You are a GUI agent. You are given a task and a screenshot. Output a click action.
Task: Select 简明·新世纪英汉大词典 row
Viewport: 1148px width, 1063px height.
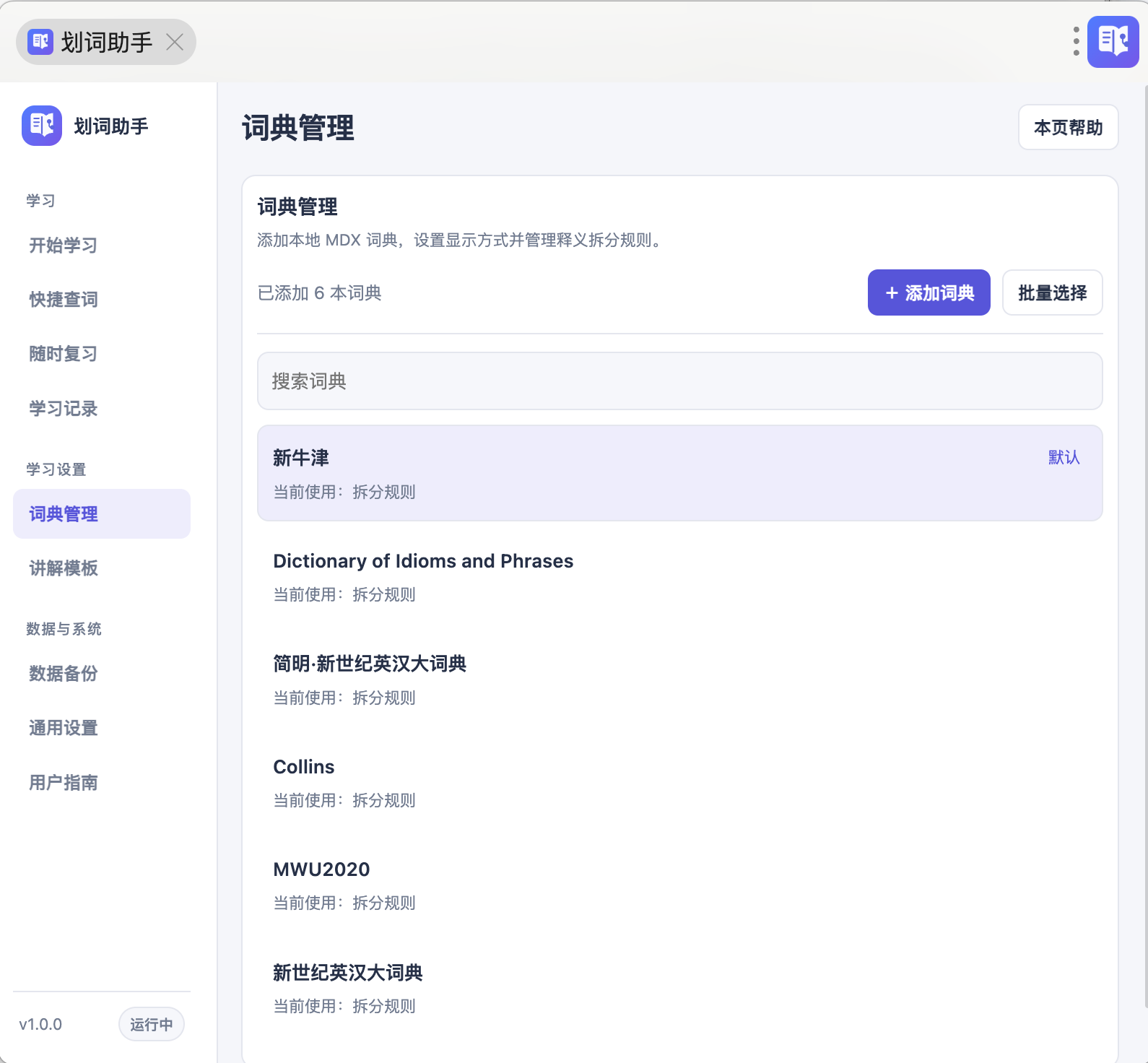[x=680, y=680]
